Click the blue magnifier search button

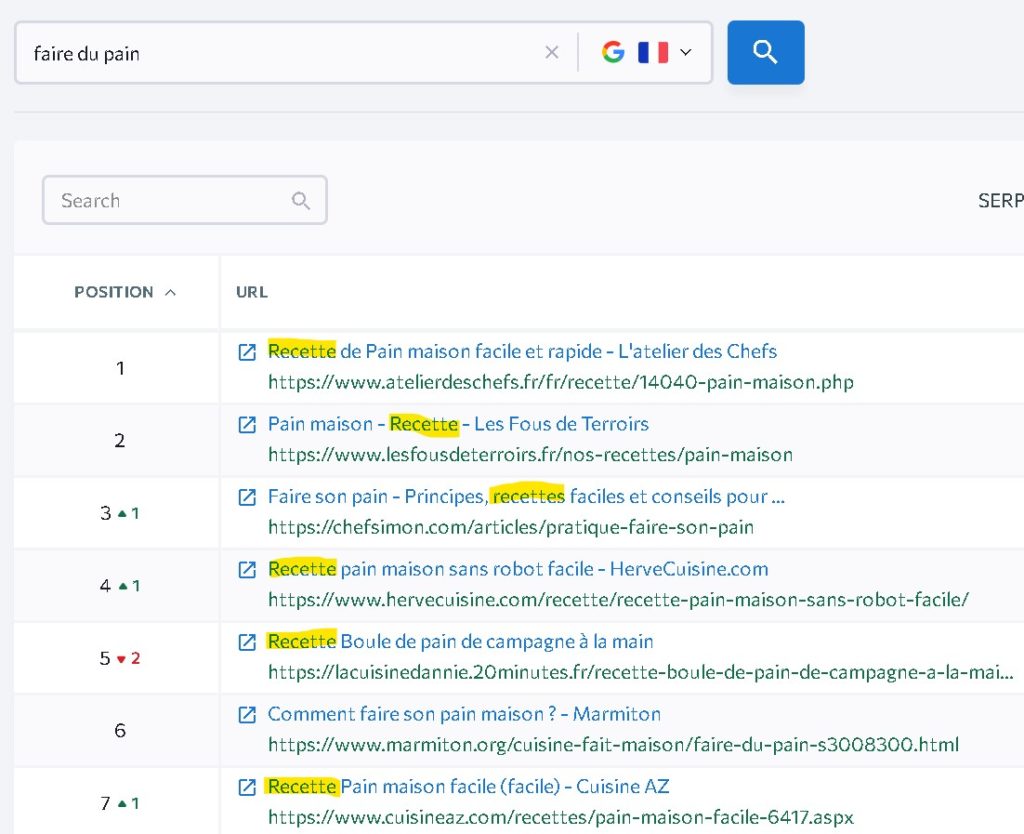pos(765,52)
